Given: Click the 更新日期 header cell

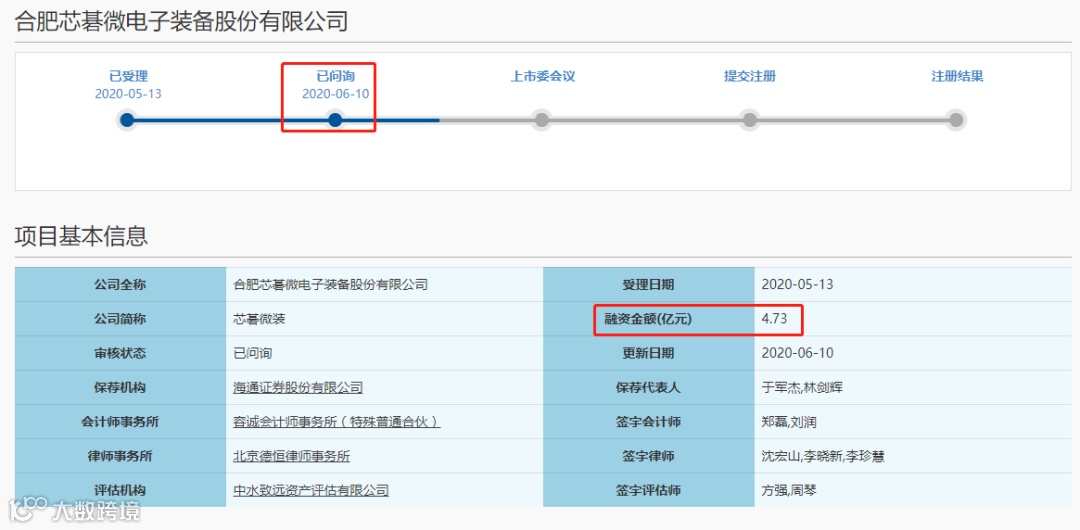Looking at the screenshot, I should click(x=649, y=353).
